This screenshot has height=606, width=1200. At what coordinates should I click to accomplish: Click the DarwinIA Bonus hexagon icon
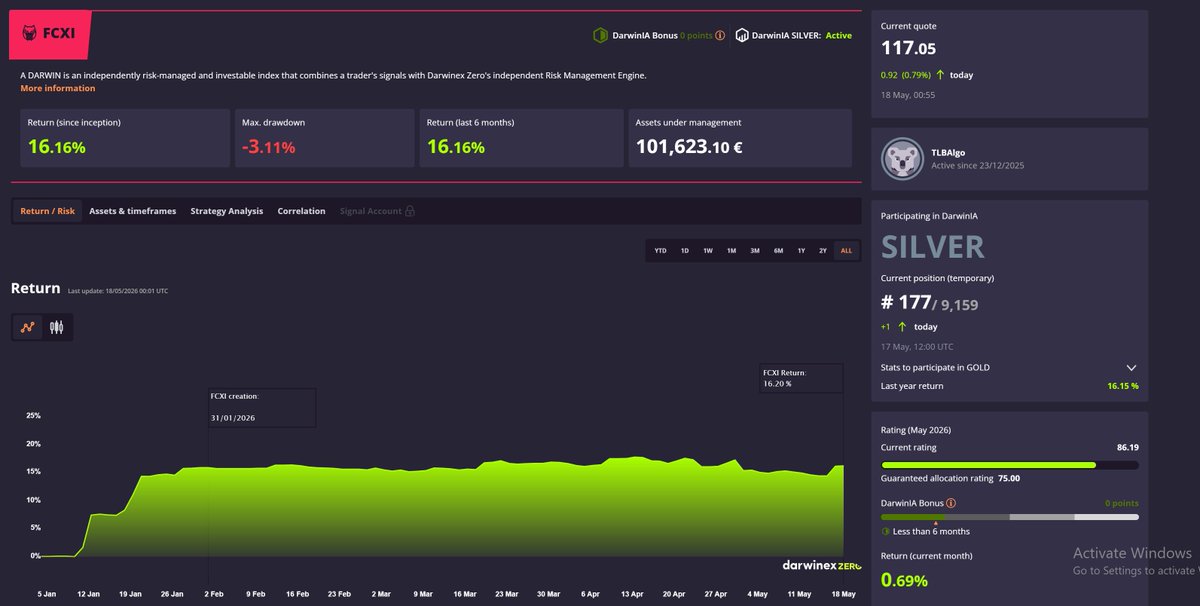tap(600, 35)
